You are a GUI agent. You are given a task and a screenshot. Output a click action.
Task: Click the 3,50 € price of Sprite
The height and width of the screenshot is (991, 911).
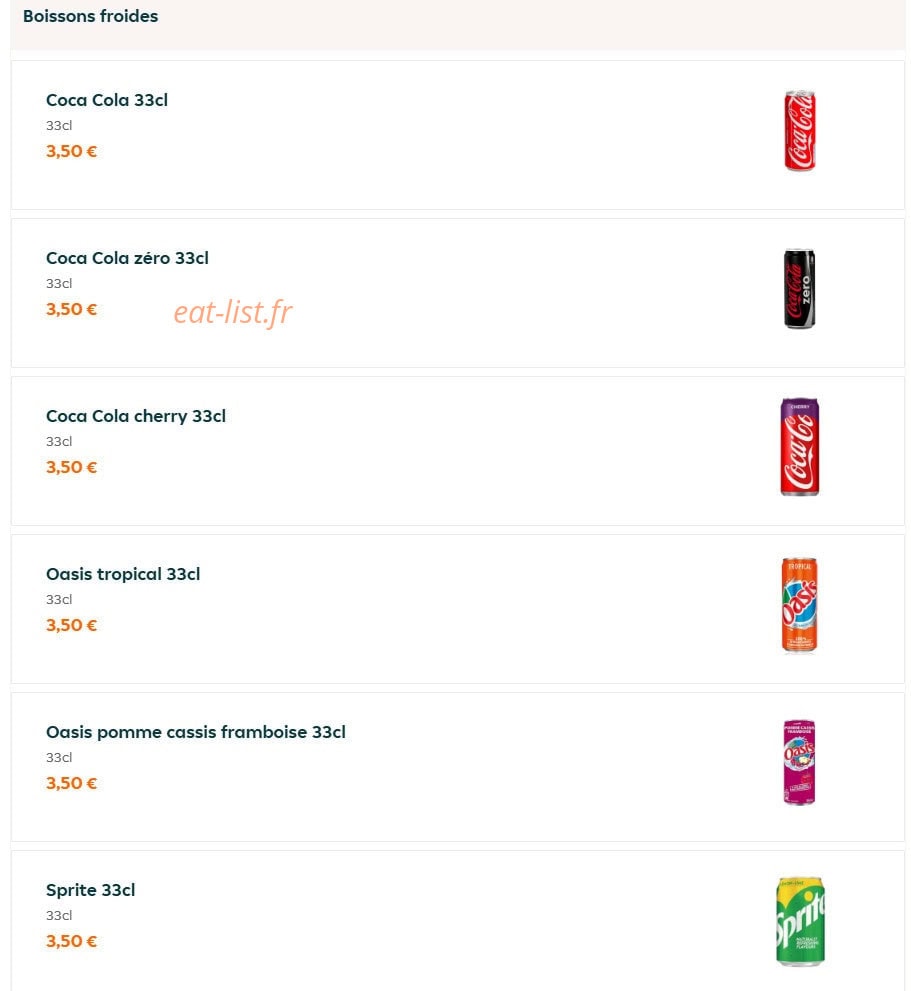pyautogui.click(x=71, y=941)
